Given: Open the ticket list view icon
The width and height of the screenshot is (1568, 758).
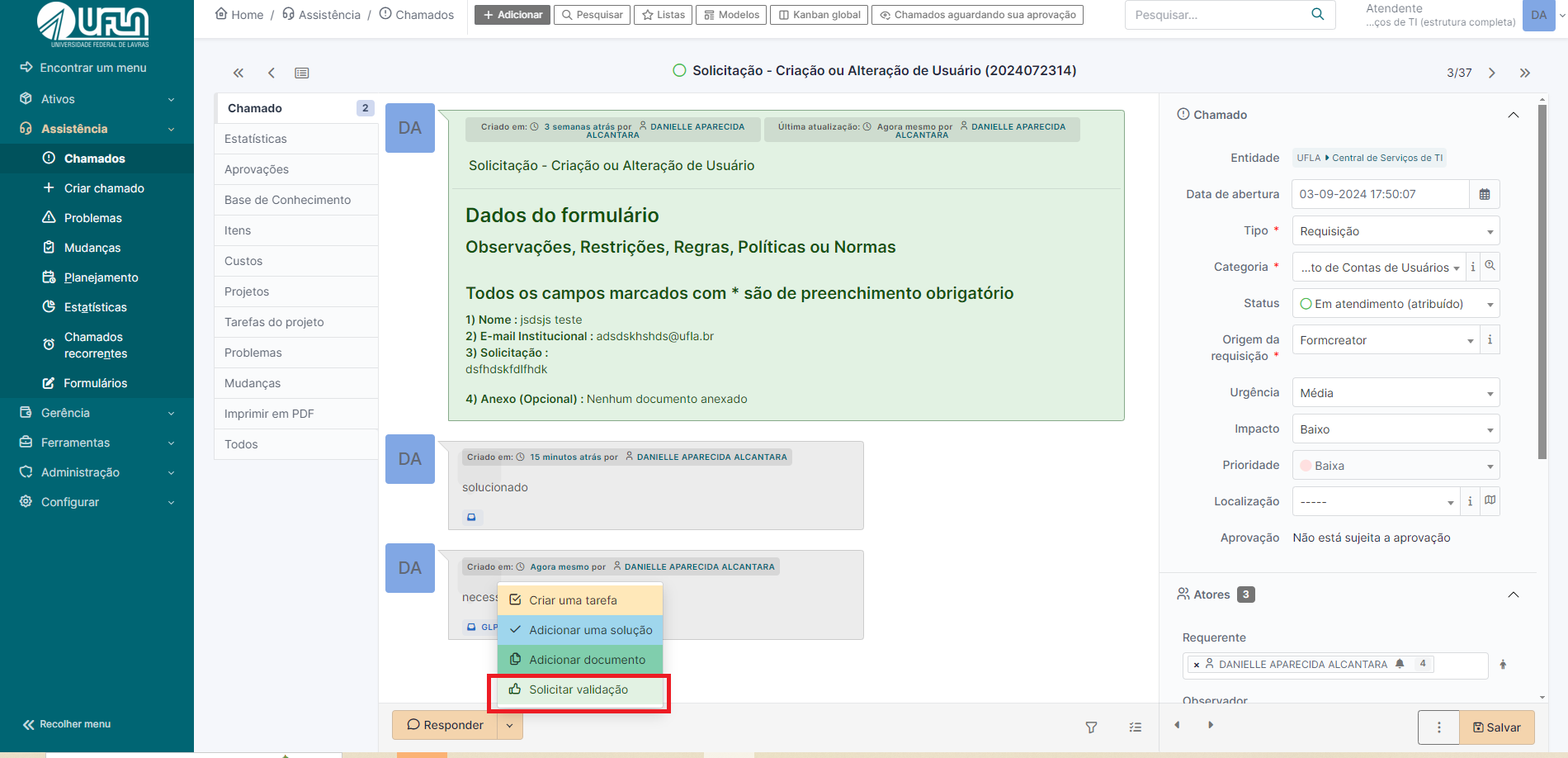Looking at the screenshot, I should [302, 73].
